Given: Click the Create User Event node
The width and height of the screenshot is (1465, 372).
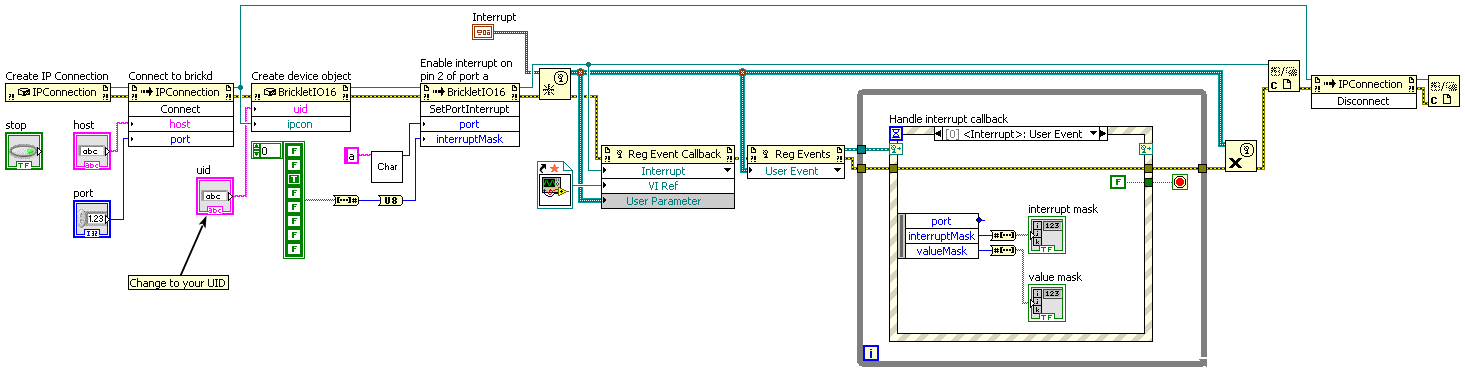Looking at the screenshot, I should point(554,84).
